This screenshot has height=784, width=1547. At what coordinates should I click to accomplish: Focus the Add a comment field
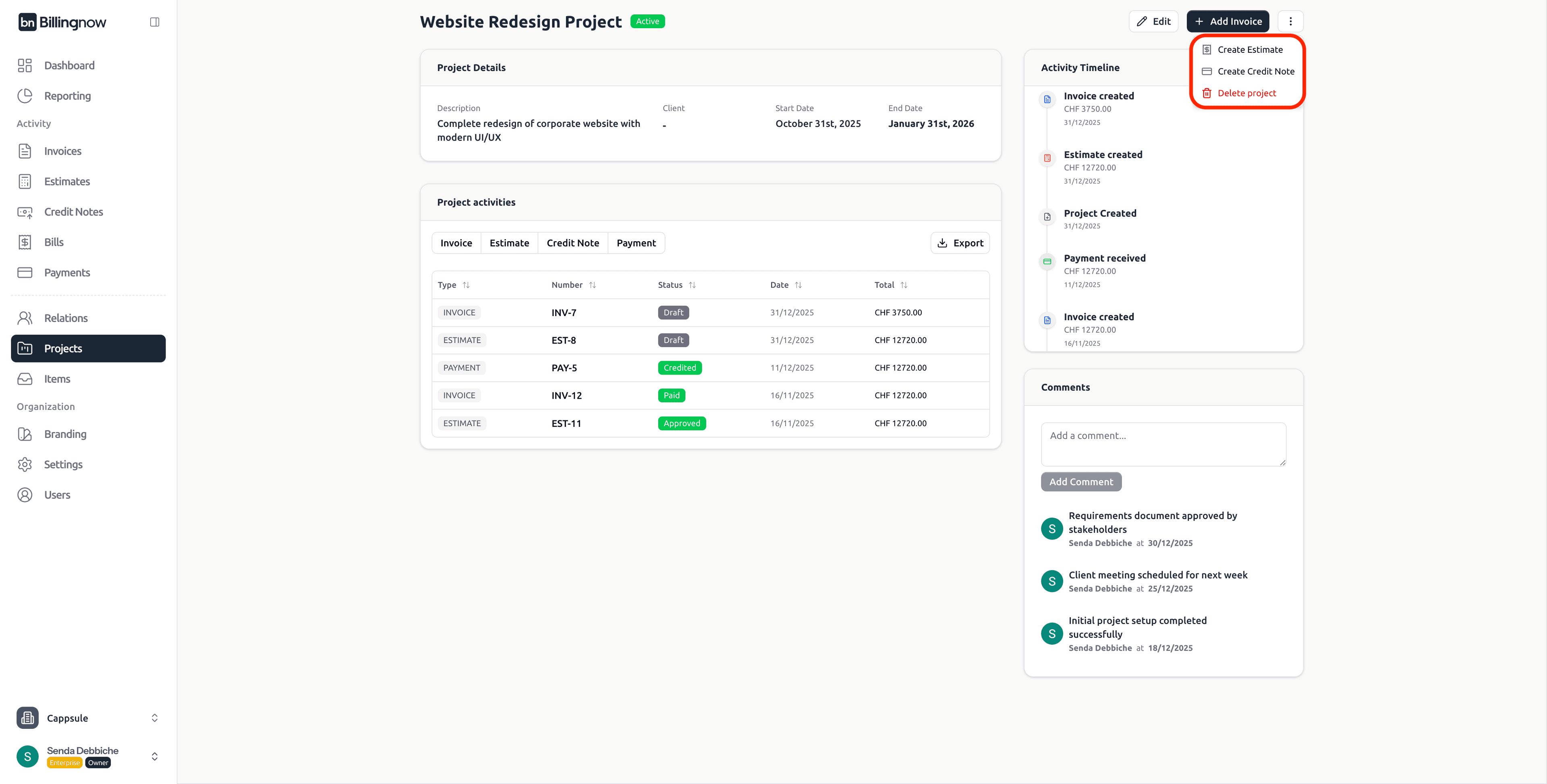pos(1163,444)
